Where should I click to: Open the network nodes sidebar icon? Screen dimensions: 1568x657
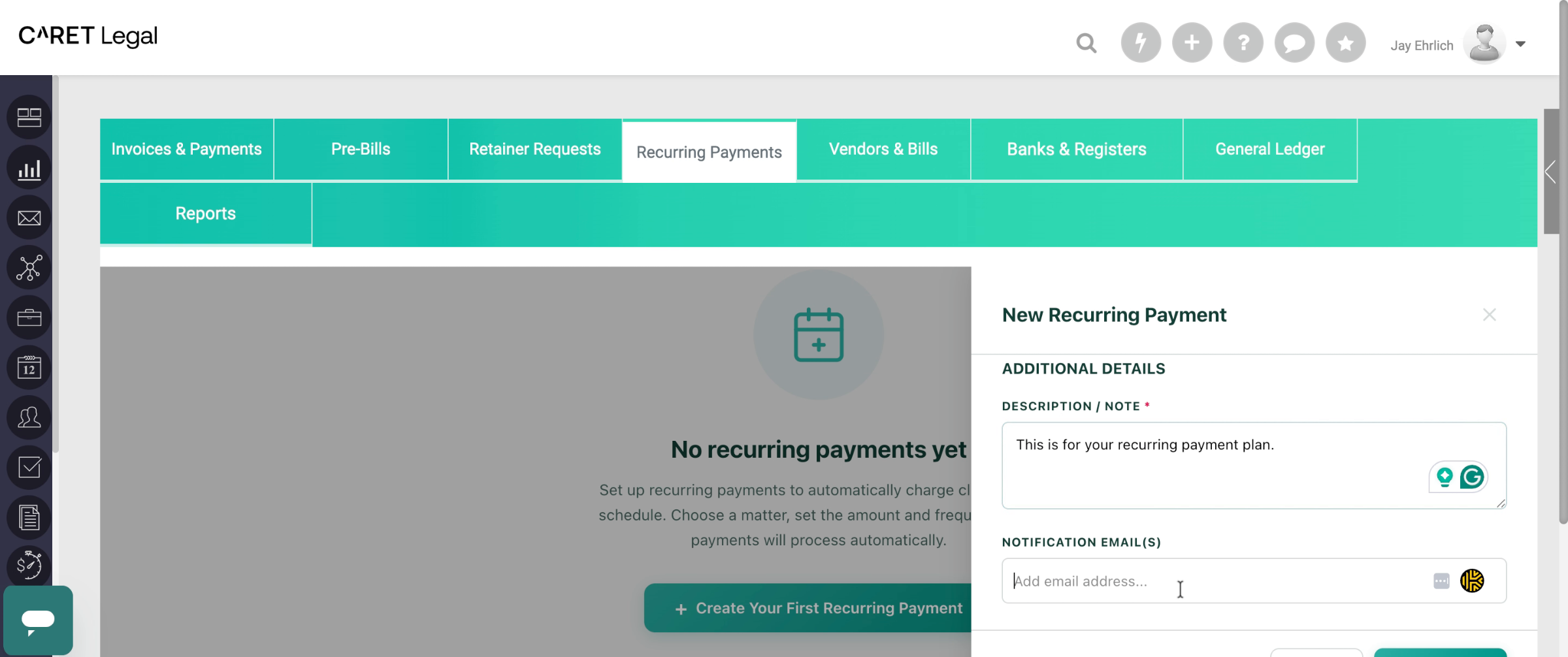(x=29, y=268)
